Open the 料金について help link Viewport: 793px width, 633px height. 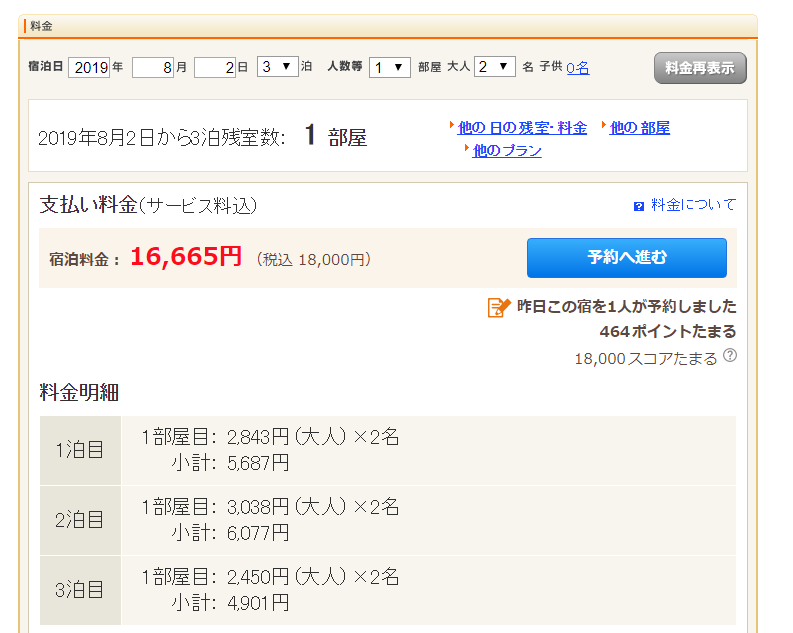693,205
